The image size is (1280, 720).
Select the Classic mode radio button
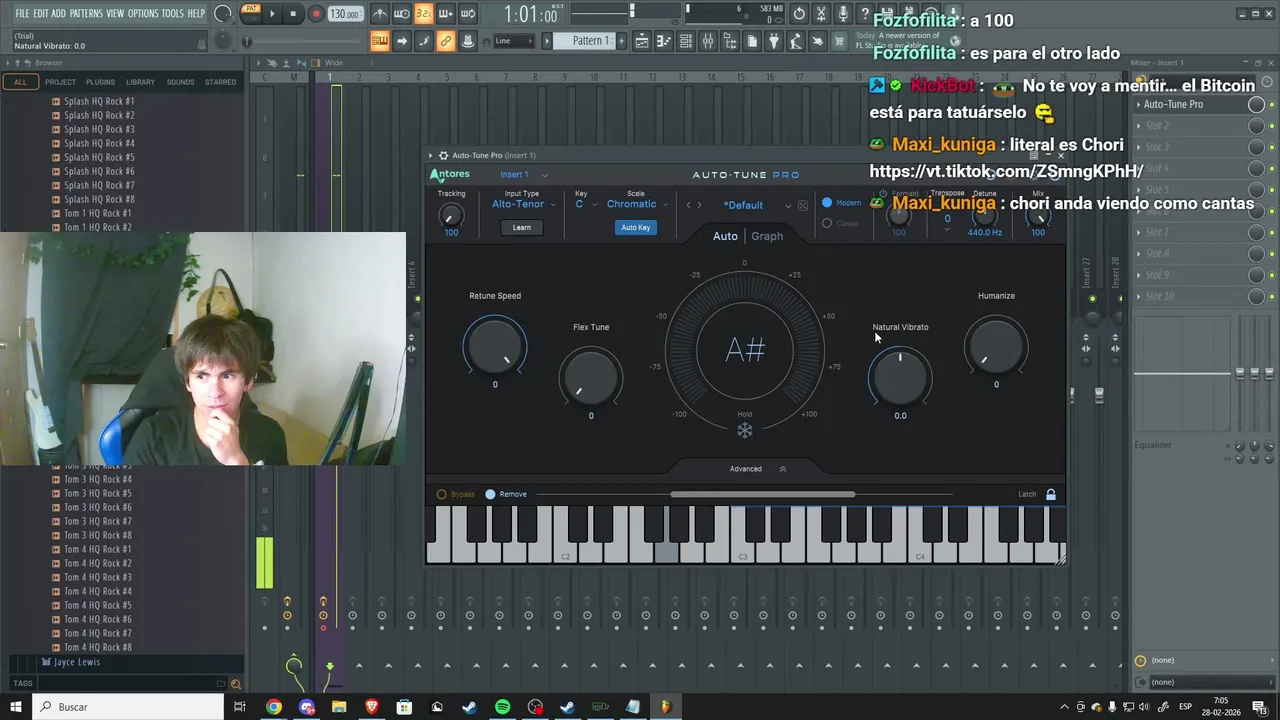[827, 223]
